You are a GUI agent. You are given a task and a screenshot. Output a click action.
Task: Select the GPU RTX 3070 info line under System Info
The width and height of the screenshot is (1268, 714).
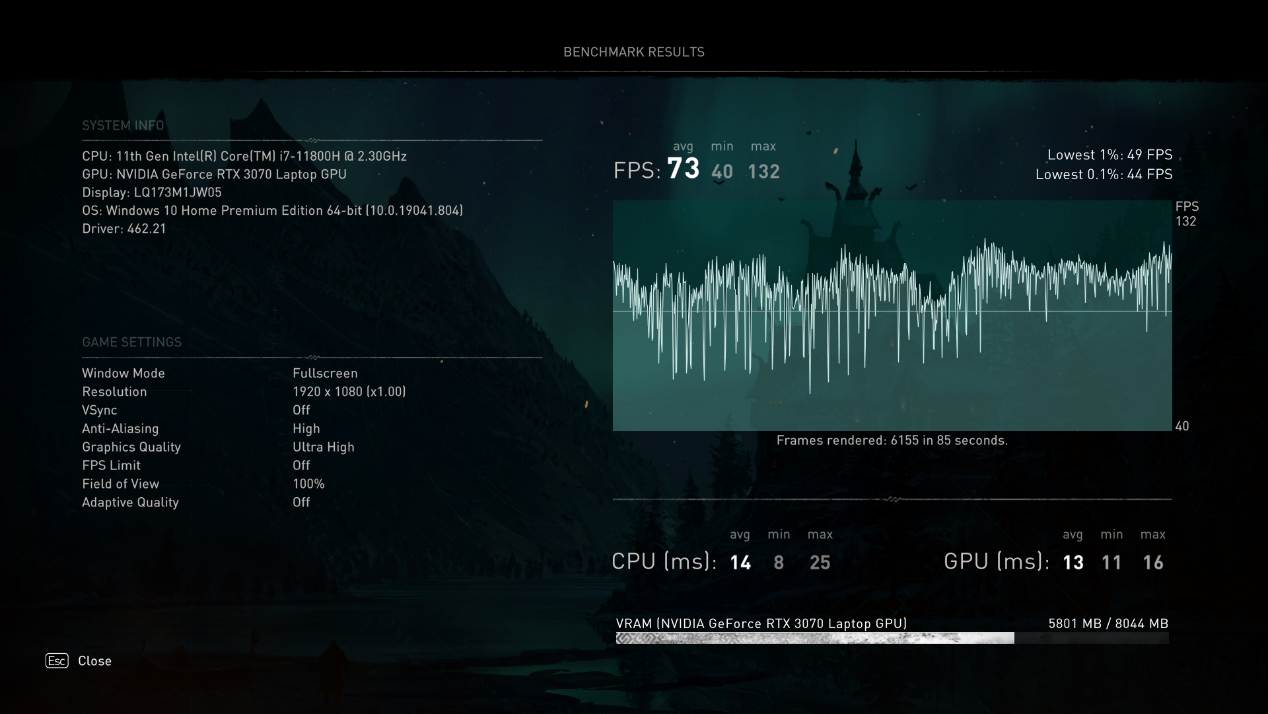214,174
